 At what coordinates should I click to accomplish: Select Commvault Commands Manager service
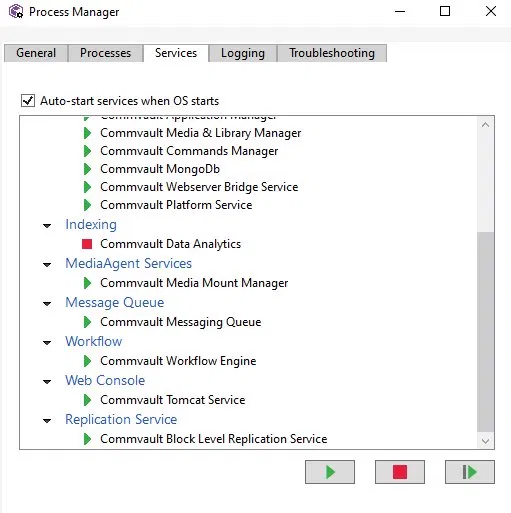coord(189,151)
